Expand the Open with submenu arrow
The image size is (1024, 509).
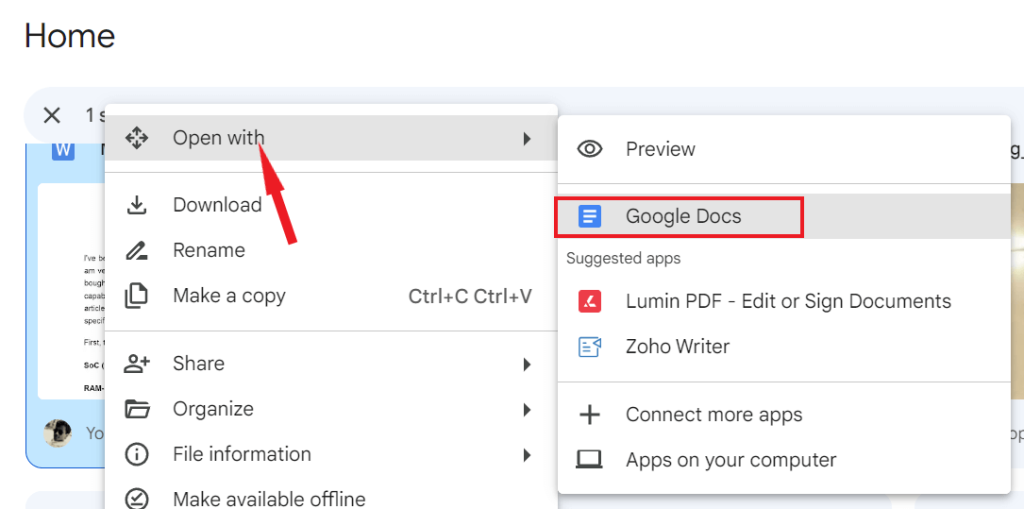tap(527, 138)
